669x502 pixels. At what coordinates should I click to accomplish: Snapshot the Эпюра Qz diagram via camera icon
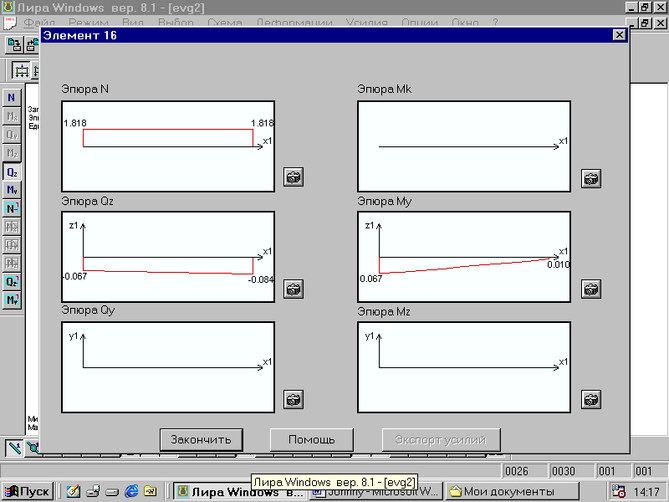294,289
